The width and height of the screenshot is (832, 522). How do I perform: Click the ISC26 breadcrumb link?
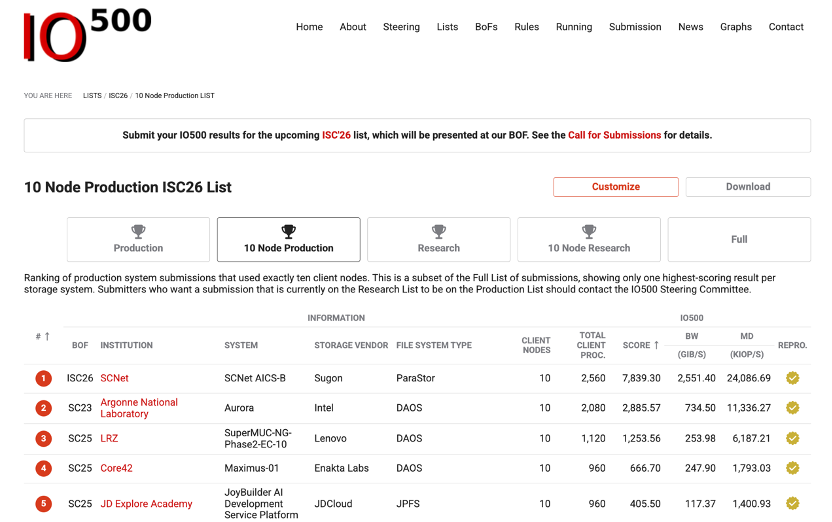click(x=118, y=95)
